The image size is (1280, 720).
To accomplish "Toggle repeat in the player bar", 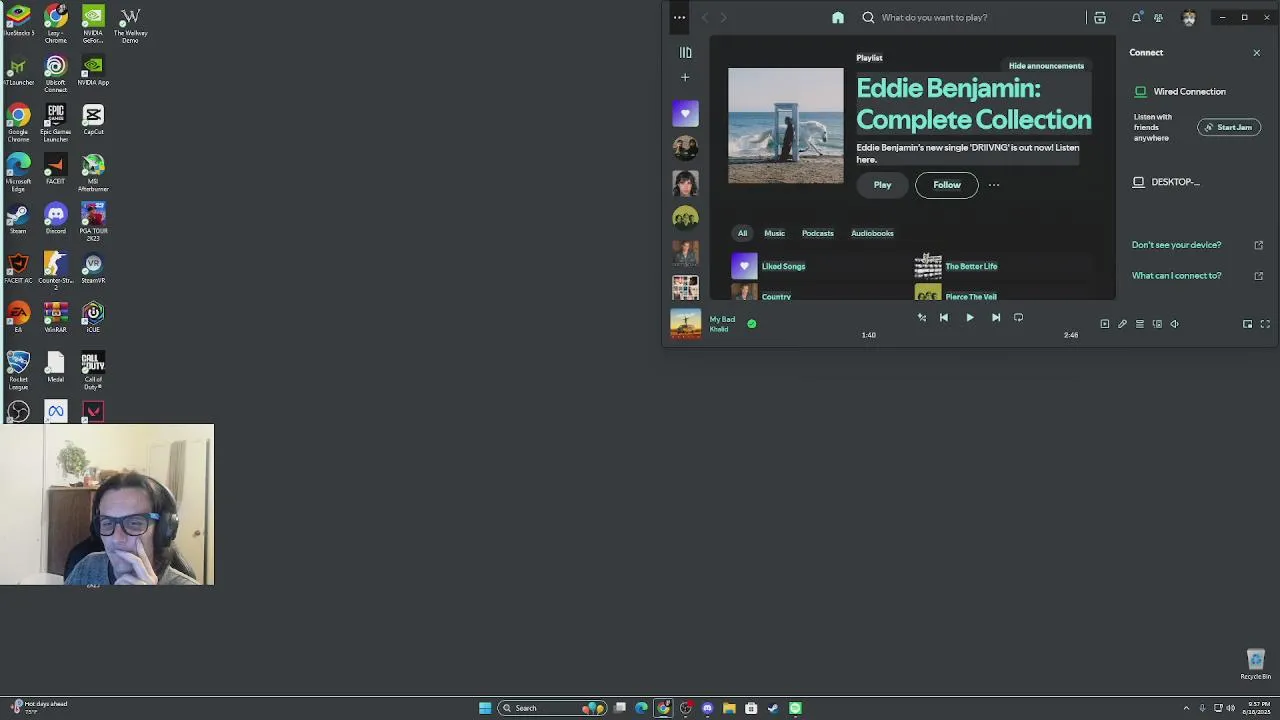I will click(x=1018, y=317).
